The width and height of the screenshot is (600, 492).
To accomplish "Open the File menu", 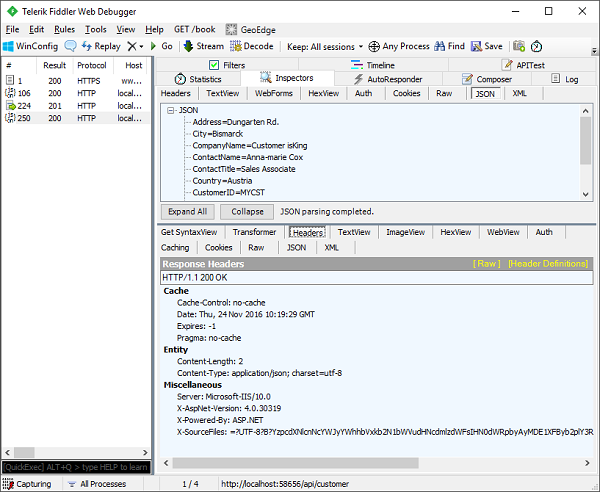I will 12,29.
